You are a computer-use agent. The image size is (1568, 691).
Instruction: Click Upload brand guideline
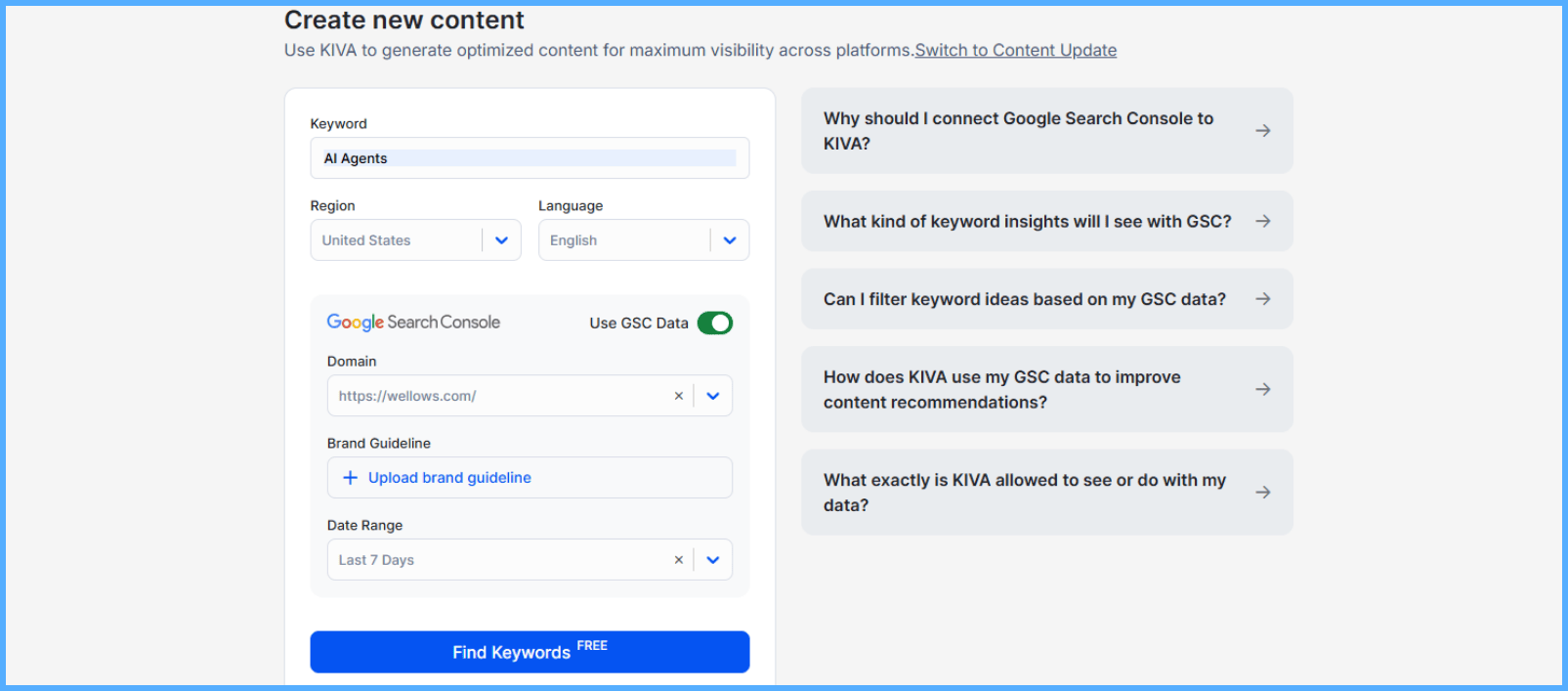pos(530,478)
